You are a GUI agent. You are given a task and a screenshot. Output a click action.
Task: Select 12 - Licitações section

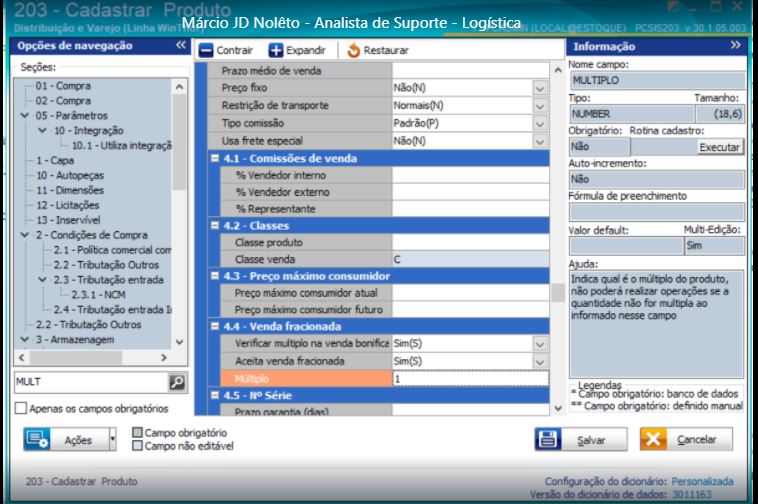(68, 205)
